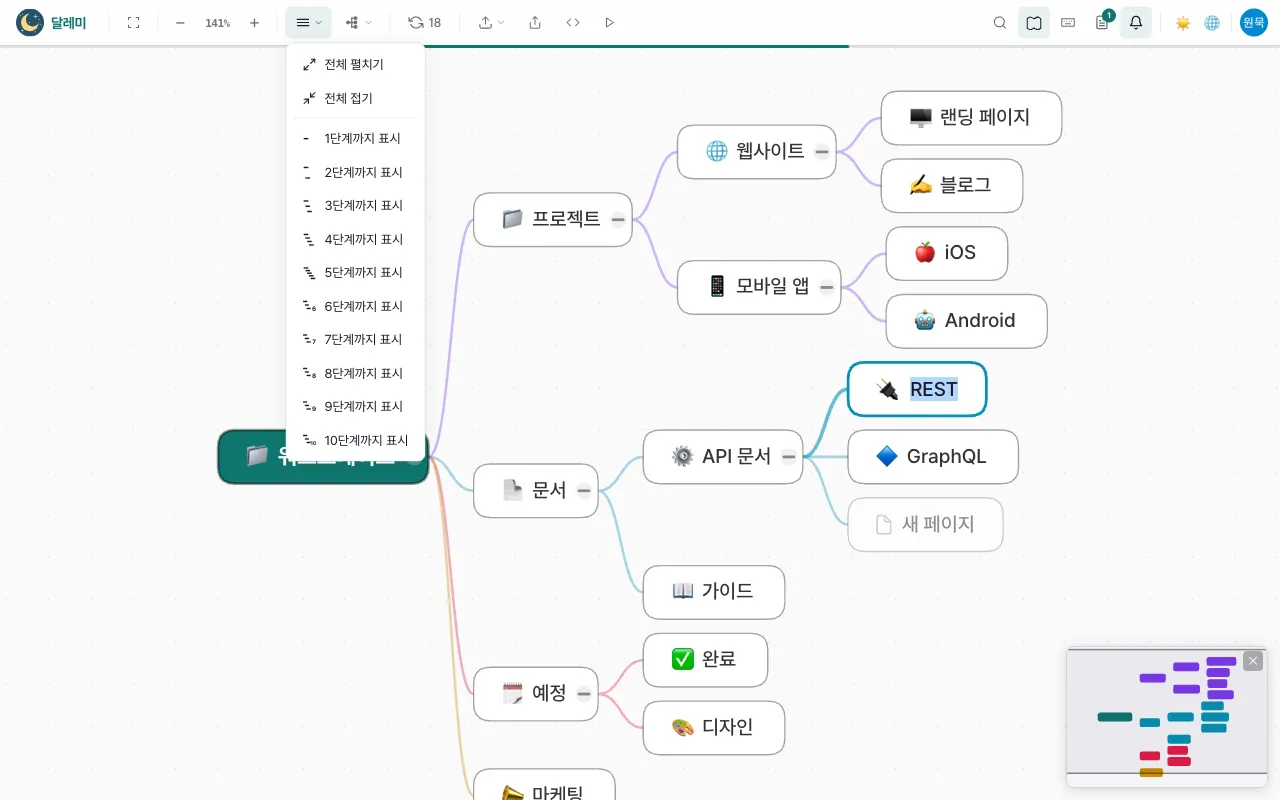The height and width of the screenshot is (800, 1280).
Task: Start presentation with the play icon
Action: pos(610,22)
